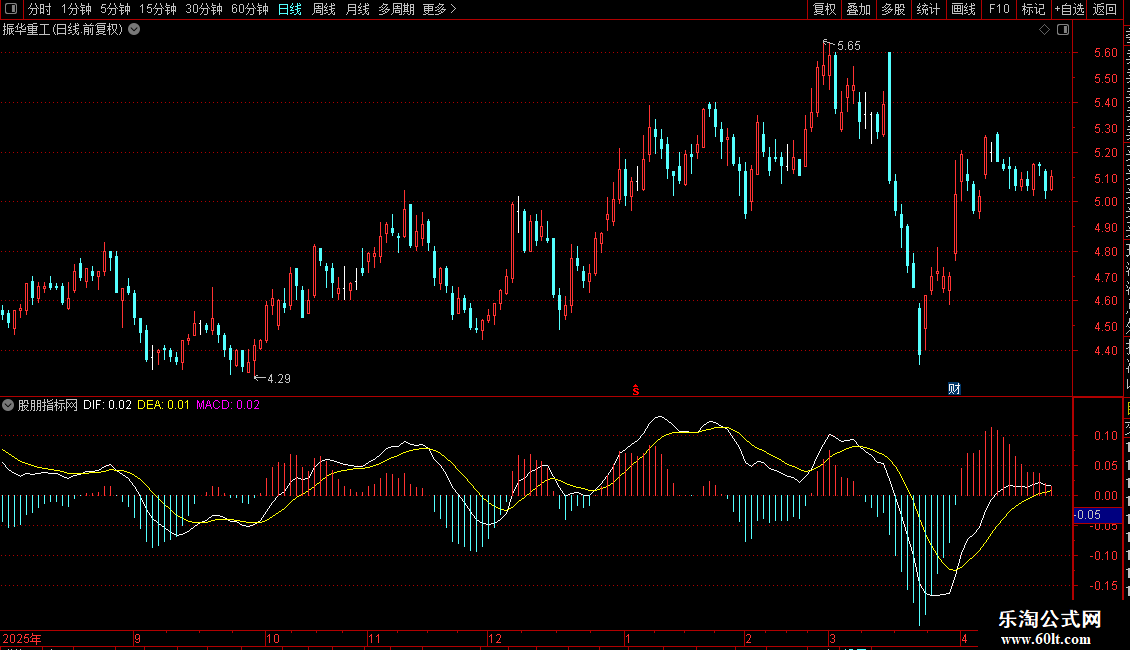Expand the 股朋指标网 indicator dropdown arrow

pyautogui.click(x=8, y=405)
